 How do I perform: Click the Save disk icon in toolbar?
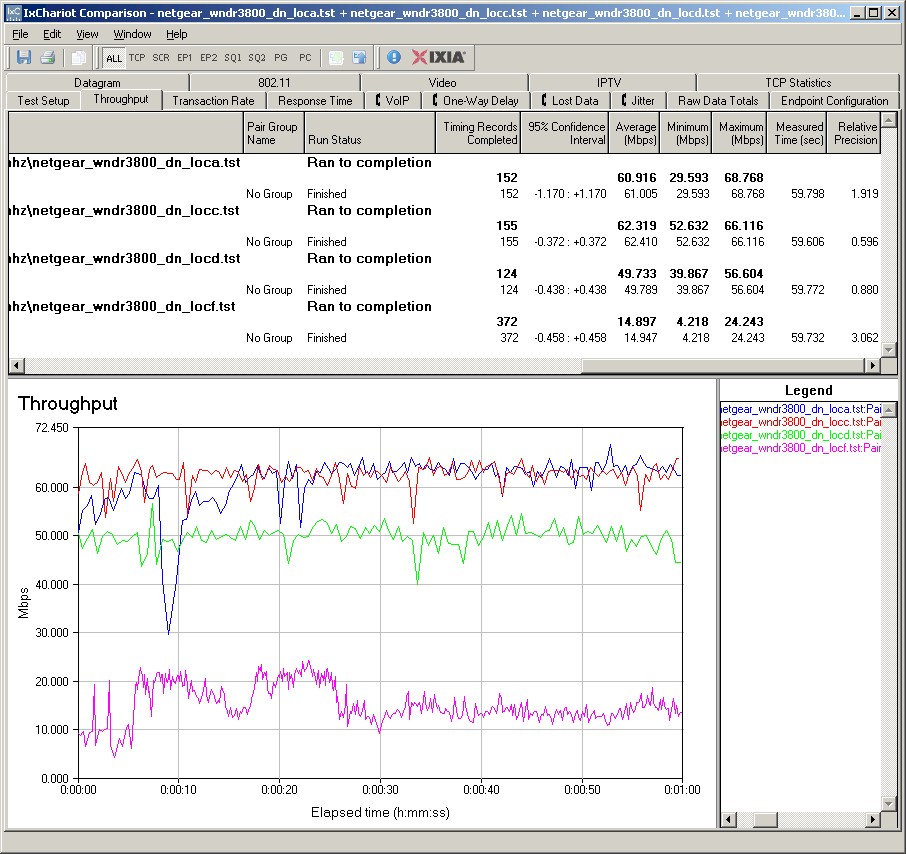(24, 57)
